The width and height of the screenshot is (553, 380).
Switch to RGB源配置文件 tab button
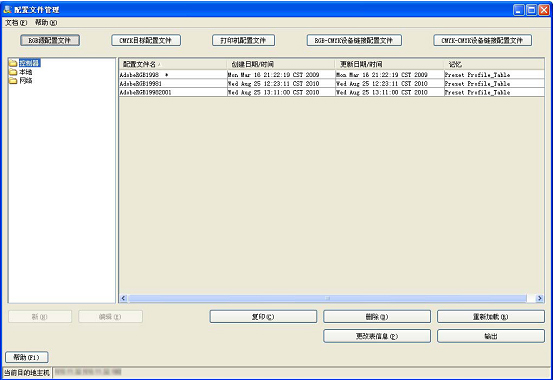tap(50, 40)
